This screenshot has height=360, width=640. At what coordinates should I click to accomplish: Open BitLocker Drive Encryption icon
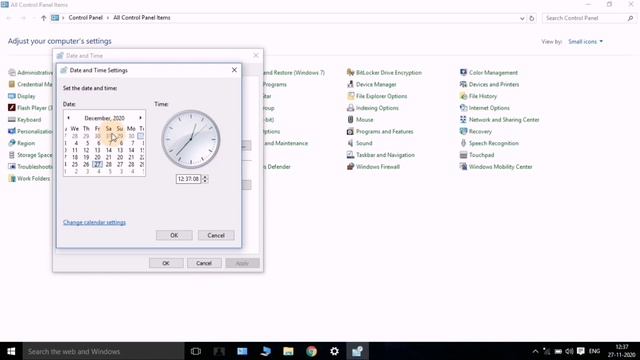(x=350, y=73)
